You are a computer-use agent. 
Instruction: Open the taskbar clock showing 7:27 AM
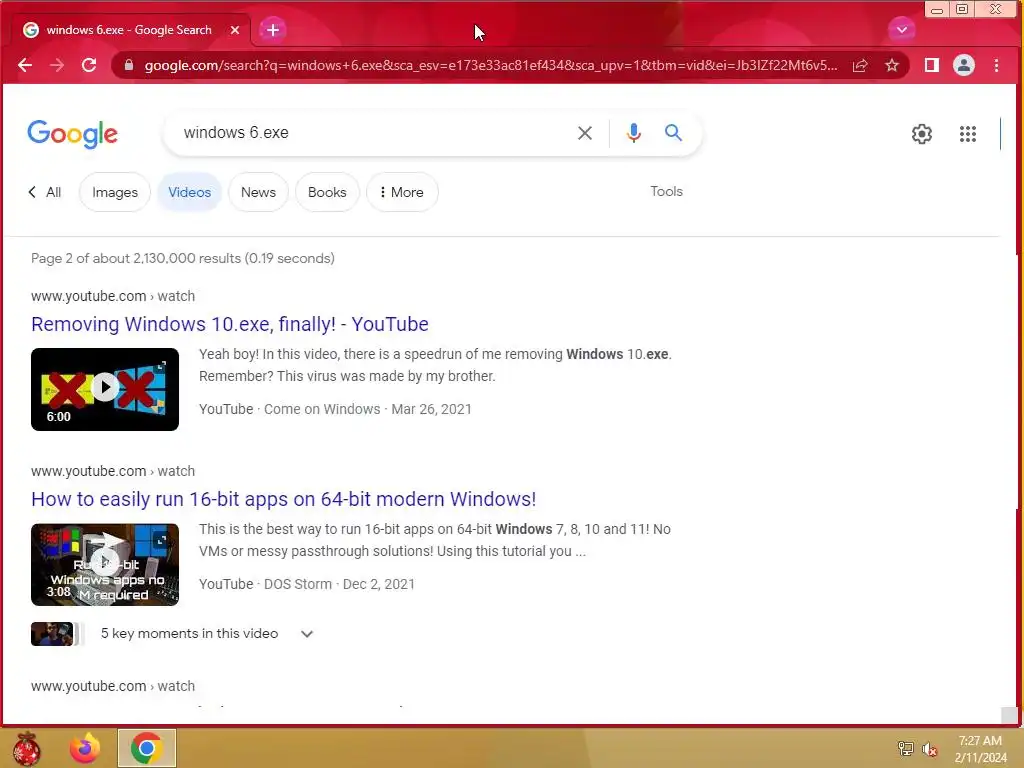coord(980,749)
